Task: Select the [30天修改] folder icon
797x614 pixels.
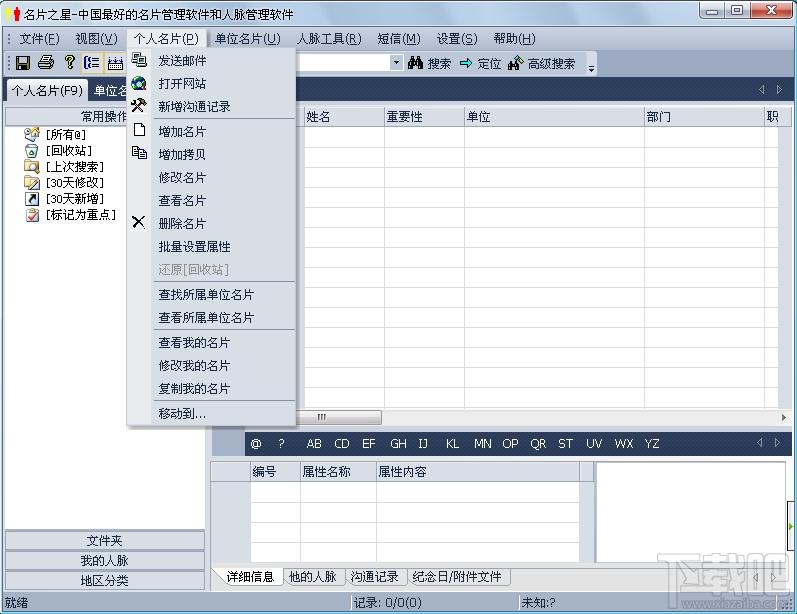Action: 32,182
